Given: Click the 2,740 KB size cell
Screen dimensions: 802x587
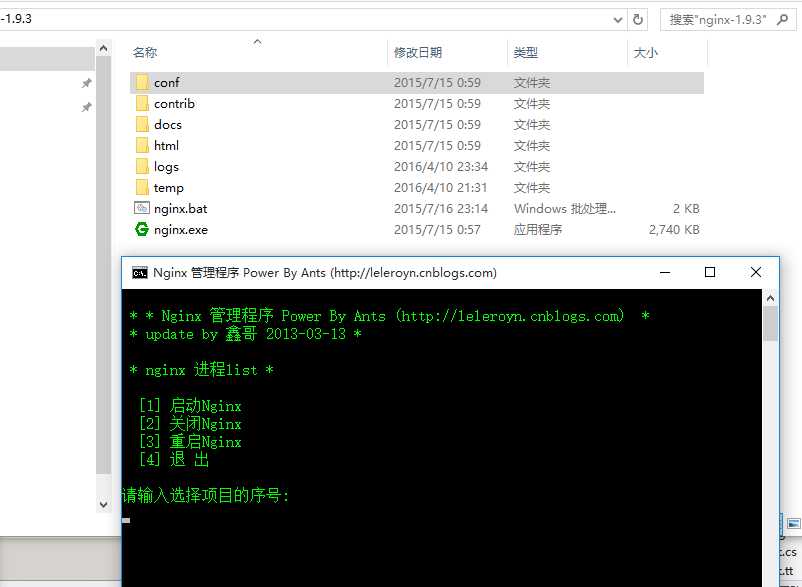Looking at the screenshot, I should pos(674,229).
